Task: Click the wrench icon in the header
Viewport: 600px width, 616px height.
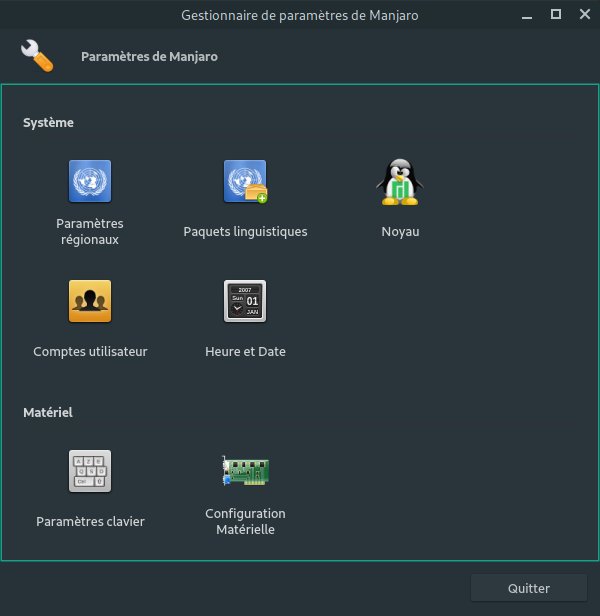Action: [37, 56]
